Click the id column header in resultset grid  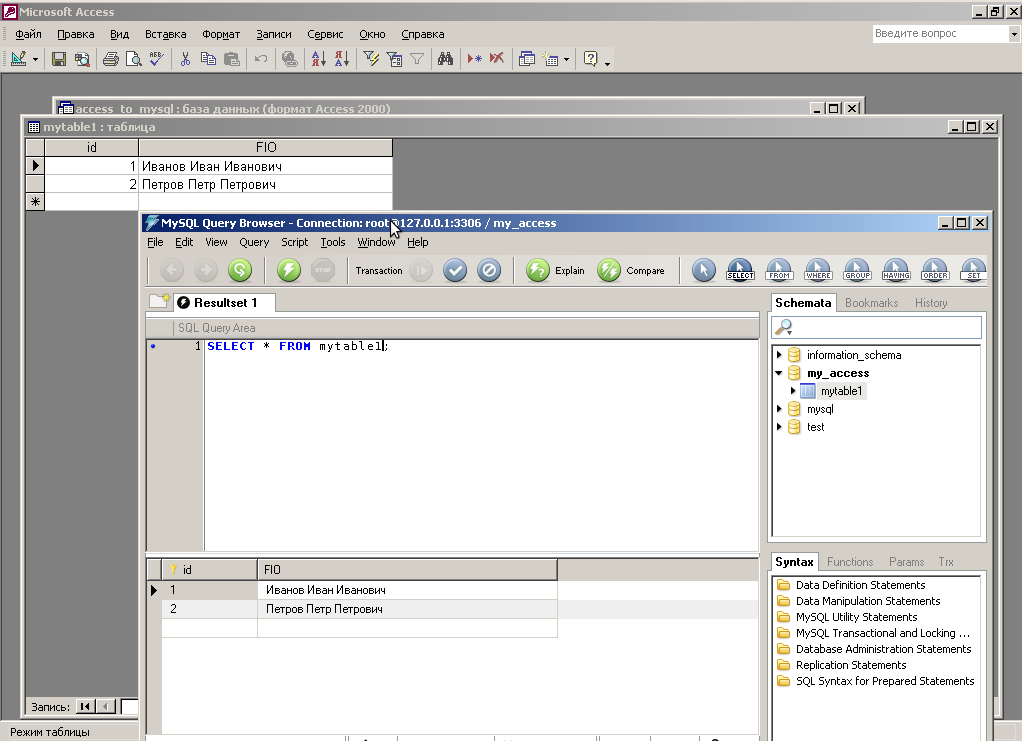(209, 570)
